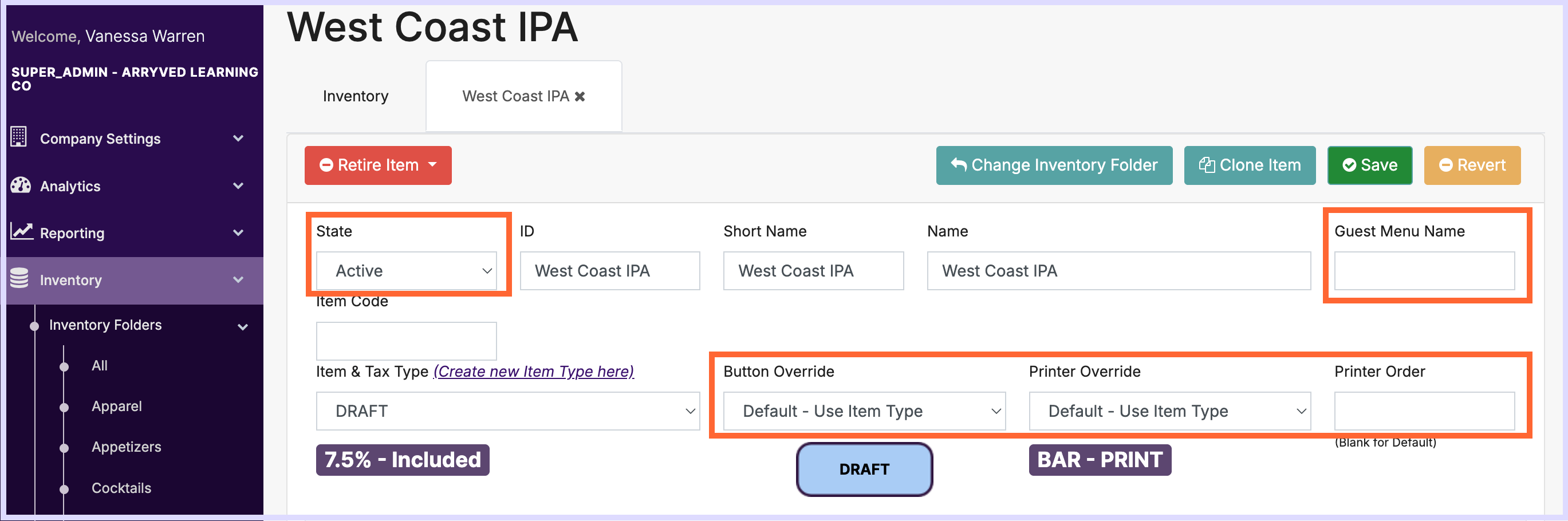Click the blue DRAFT button preview
The height and width of the screenshot is (521, 1568).
(x=864, y=469)
